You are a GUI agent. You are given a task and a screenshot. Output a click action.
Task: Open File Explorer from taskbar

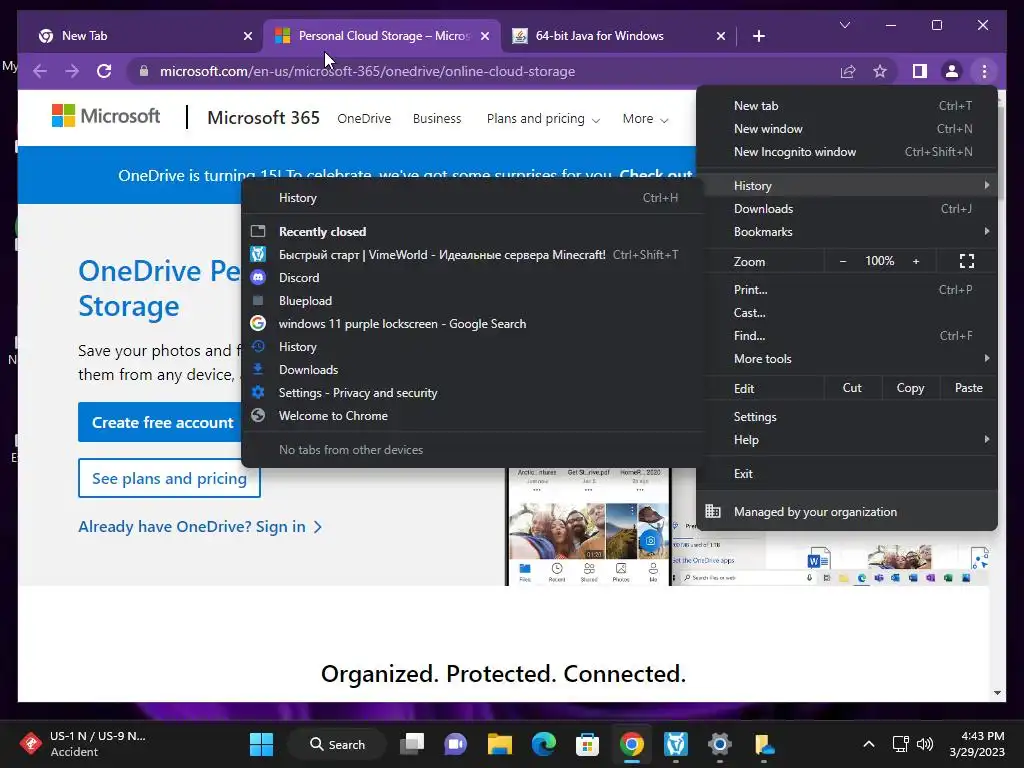coord(500,744)
